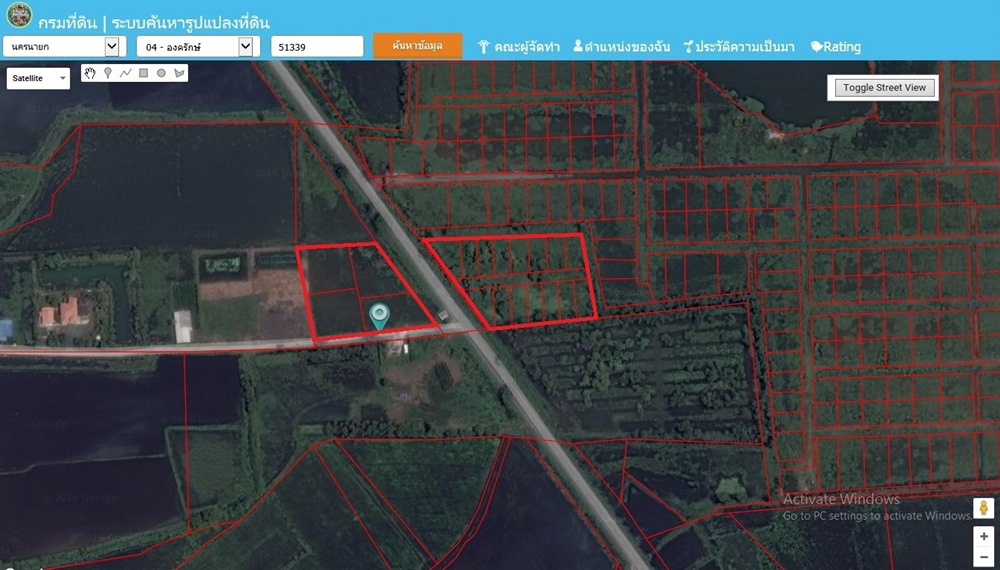Click the parcel number field 51339
The width and height of the screenshot is (1000, 570).
pos(317,47)
